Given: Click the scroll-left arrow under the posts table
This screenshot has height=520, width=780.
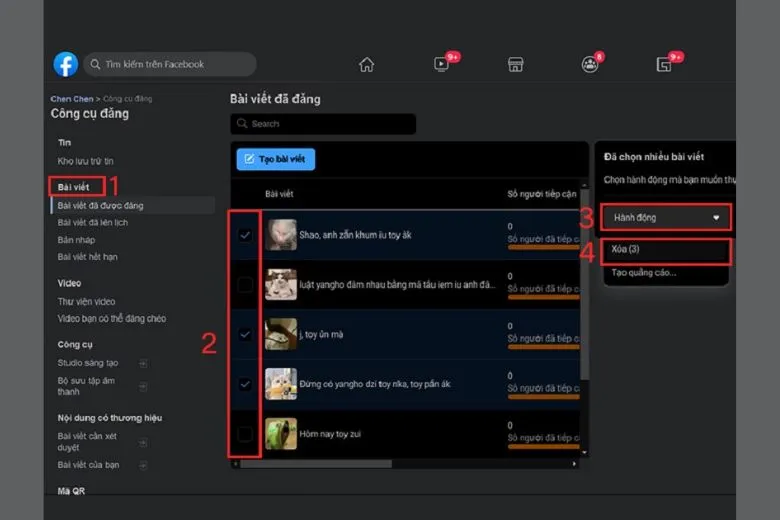Looking at the screenshot, I should pyautogui.click(x=236, y=464).
